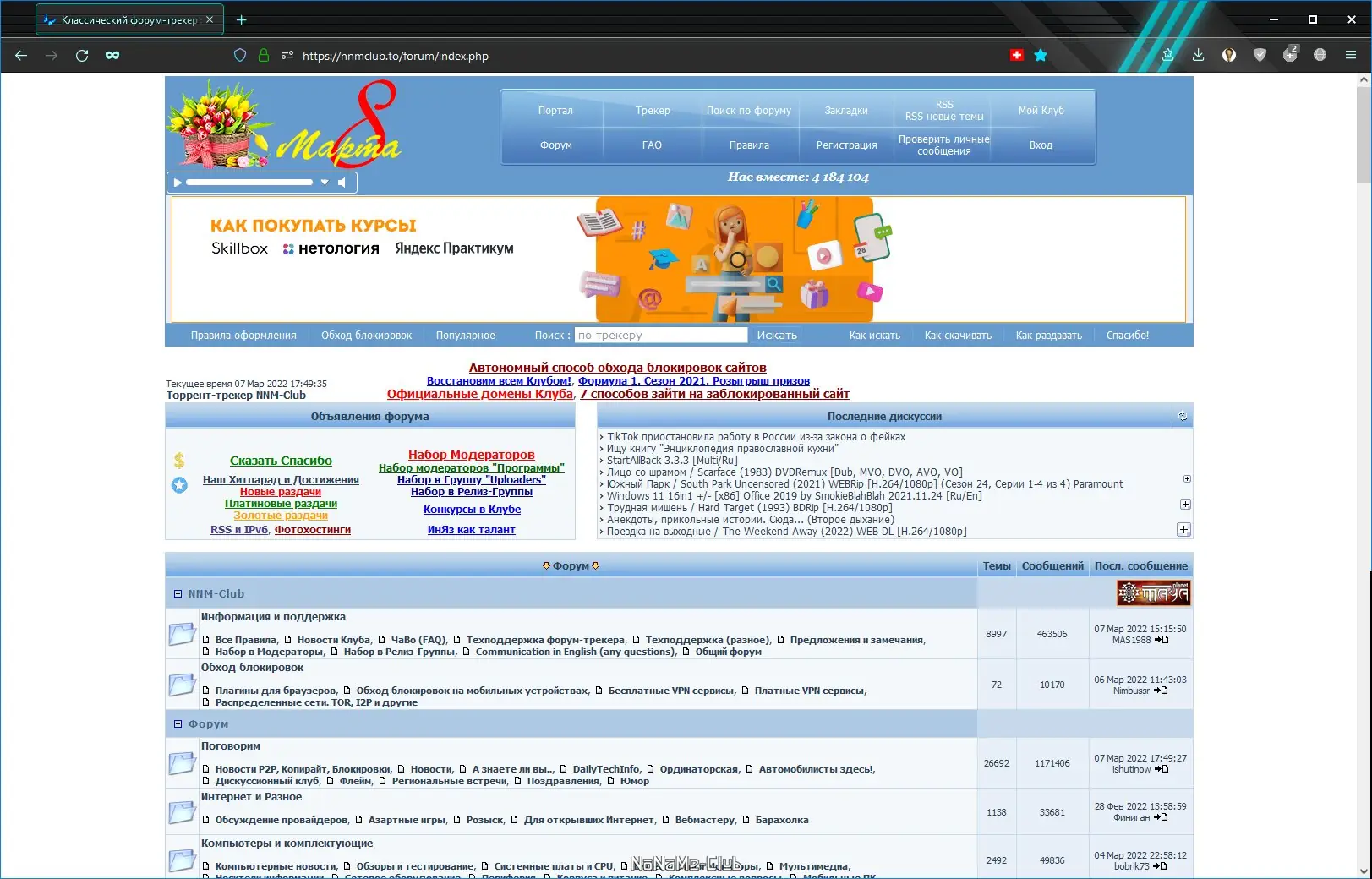1372x879 pixels.
Task: Click the round avatar extension icon
Action: tap(1229, 55)
